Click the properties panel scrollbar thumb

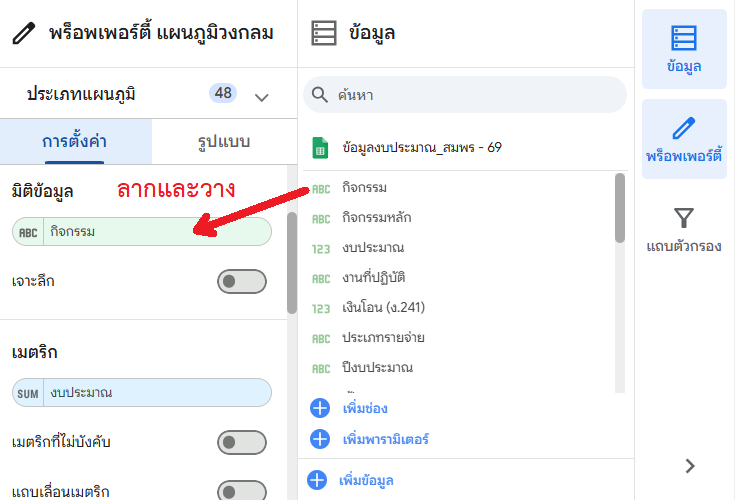pos(292,262)
